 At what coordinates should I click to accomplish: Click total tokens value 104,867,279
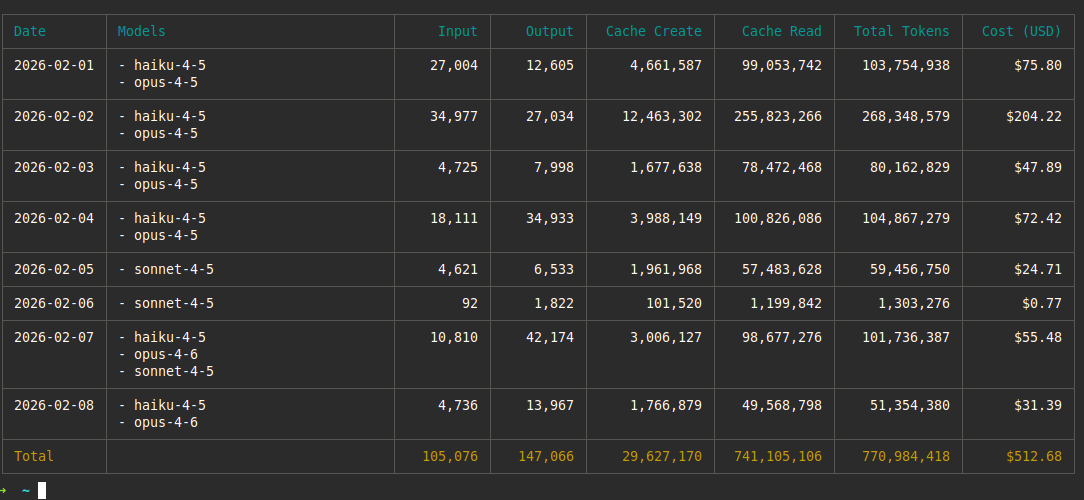[906, 219]
